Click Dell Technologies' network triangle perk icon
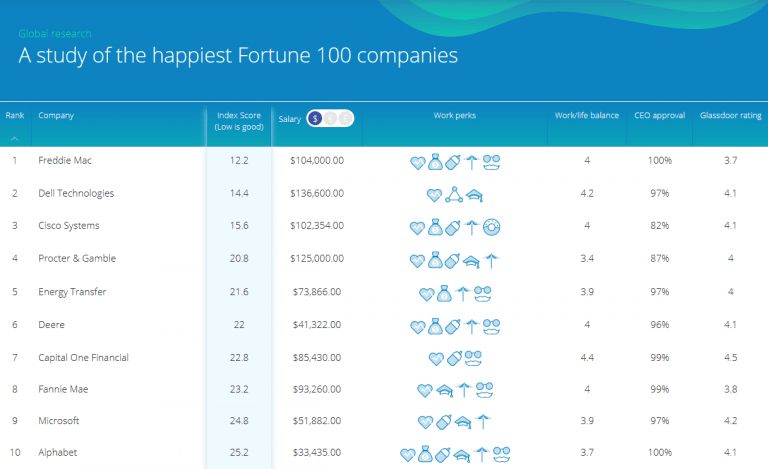The width and height of the screenshot is (768, 469). 454,194
